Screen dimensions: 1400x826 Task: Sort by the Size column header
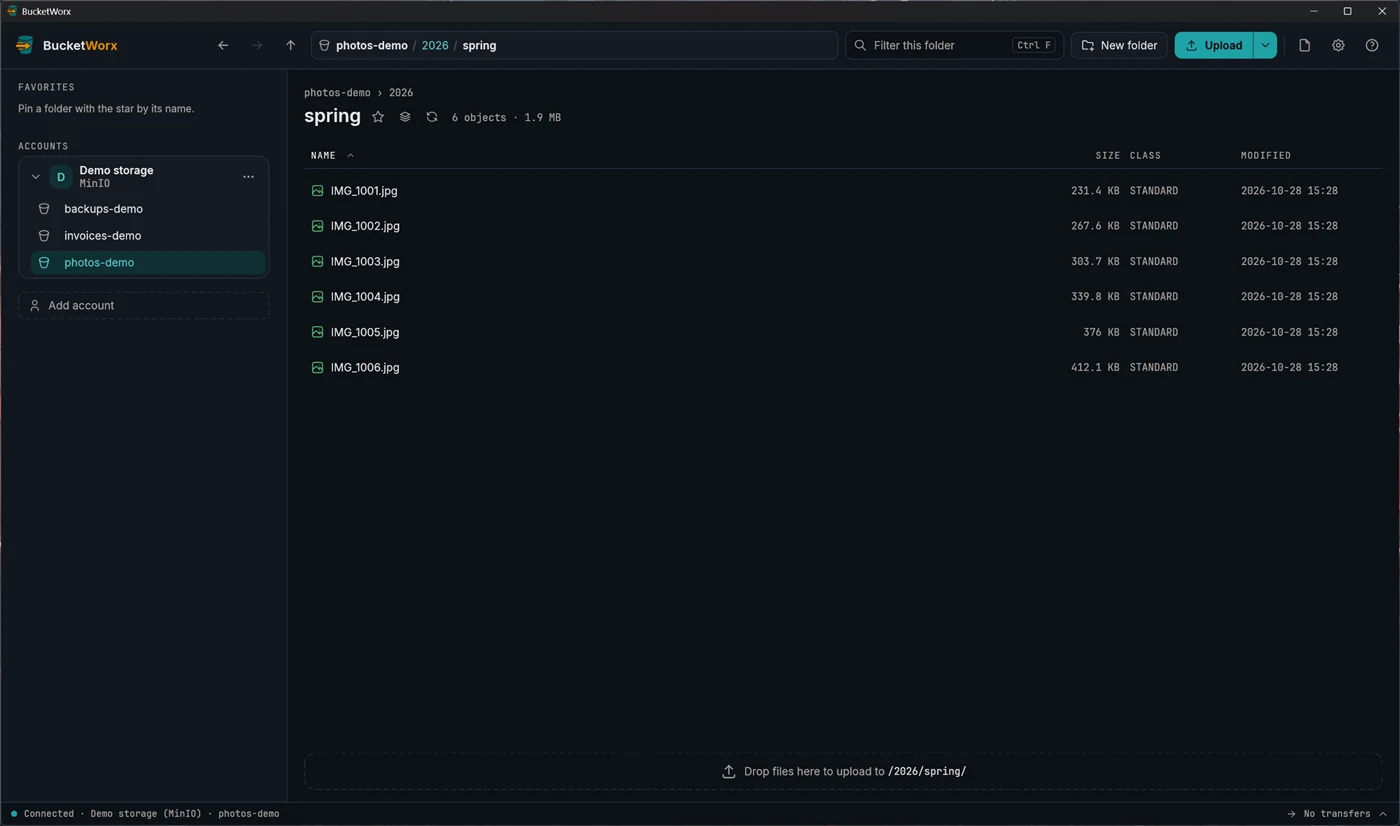[1107, 155]
